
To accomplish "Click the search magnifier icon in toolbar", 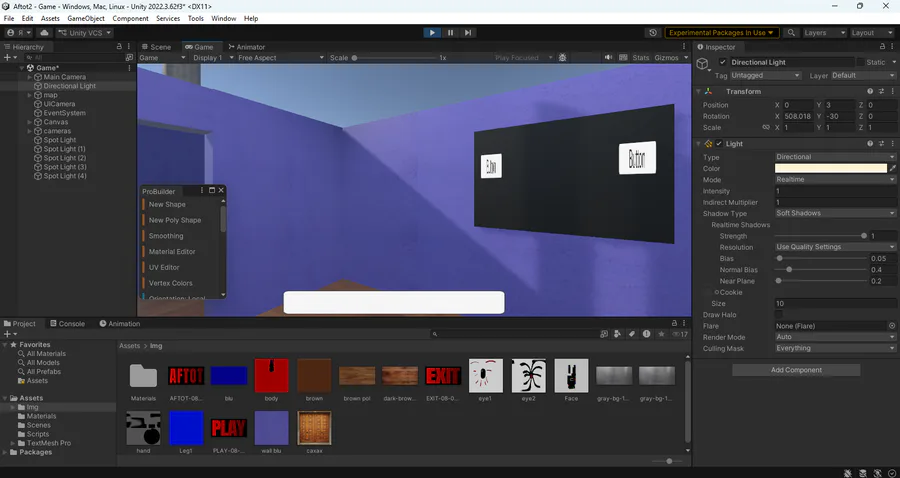I will (791, 33).
